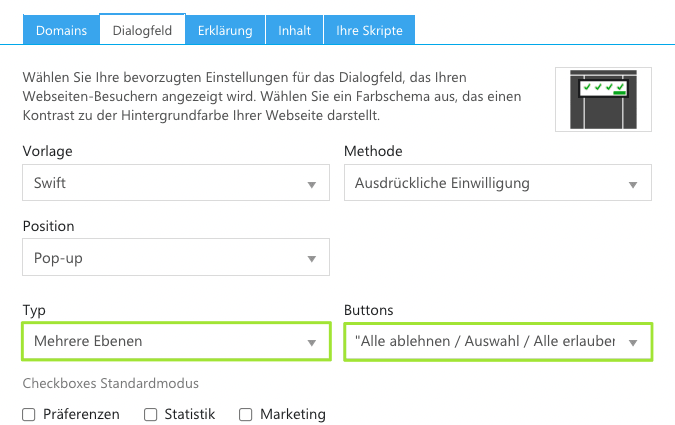675x425 pixels.
Task: Open the Domains tab
Action: pos(62,30)
